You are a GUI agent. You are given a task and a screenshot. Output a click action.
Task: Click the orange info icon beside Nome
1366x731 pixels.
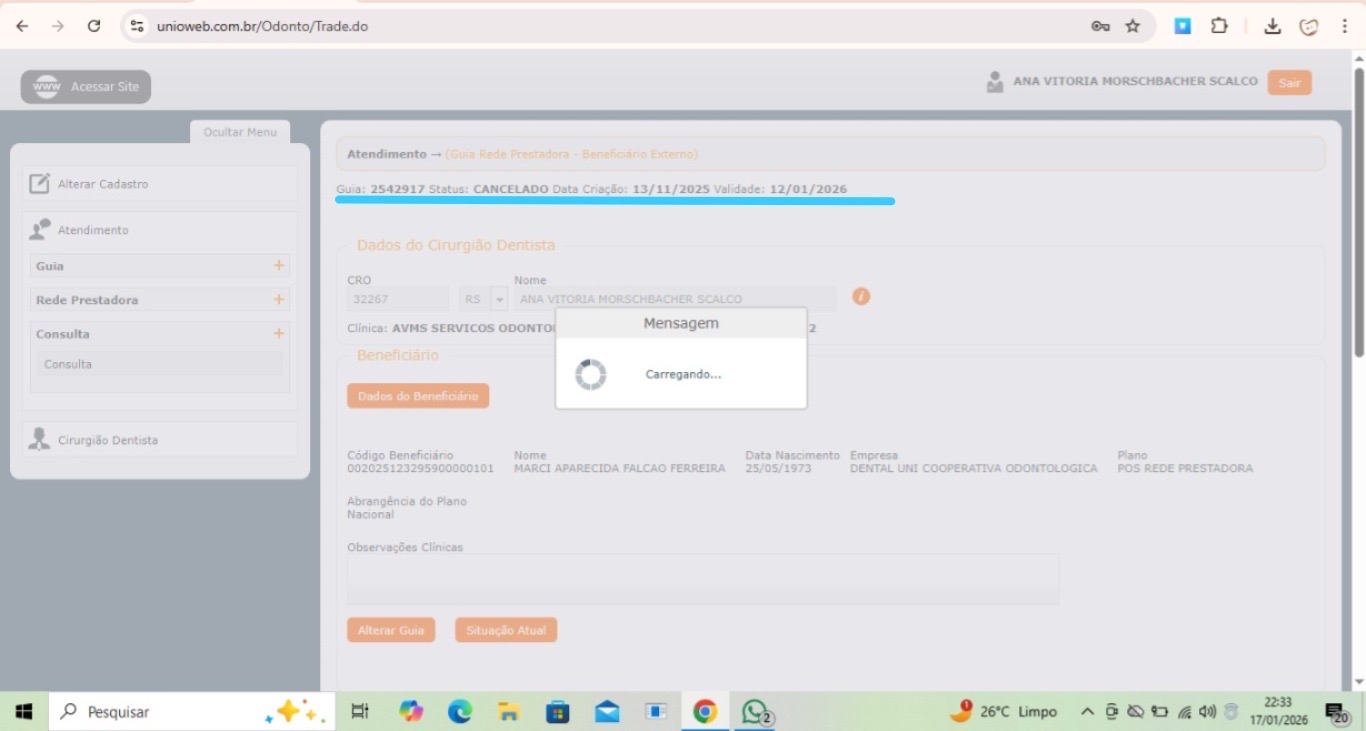861,297
